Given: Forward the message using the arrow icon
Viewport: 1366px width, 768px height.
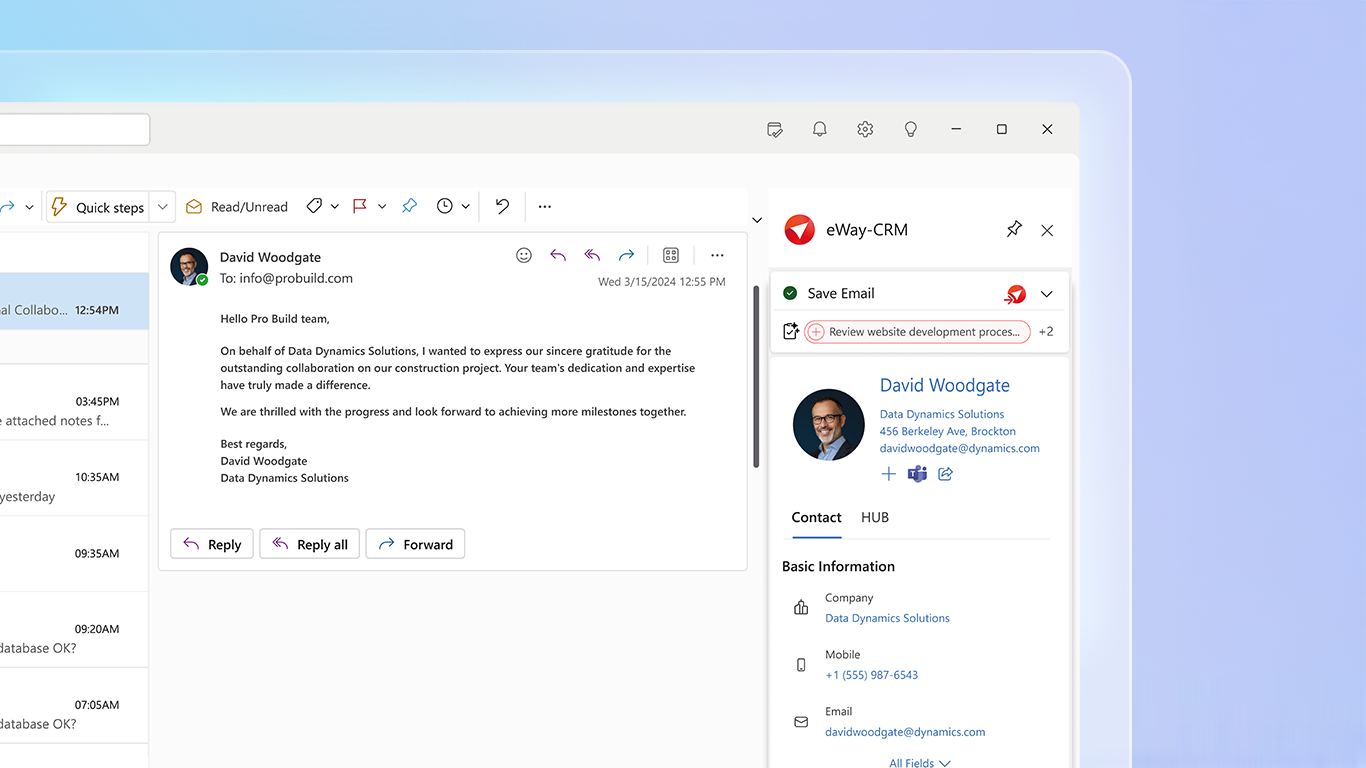Looking at the screenshot, I should tap(627, 255).
